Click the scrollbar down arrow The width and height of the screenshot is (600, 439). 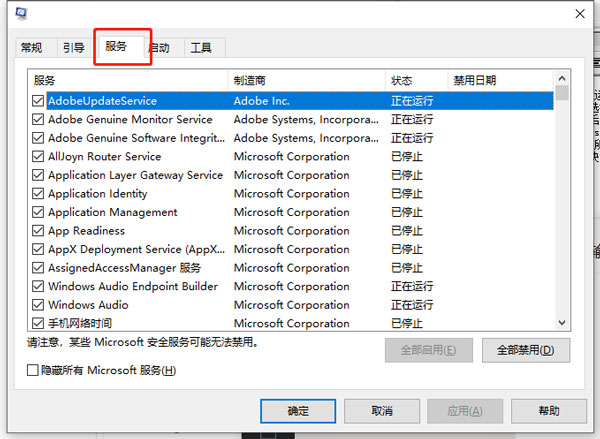[x=562, y=323]
